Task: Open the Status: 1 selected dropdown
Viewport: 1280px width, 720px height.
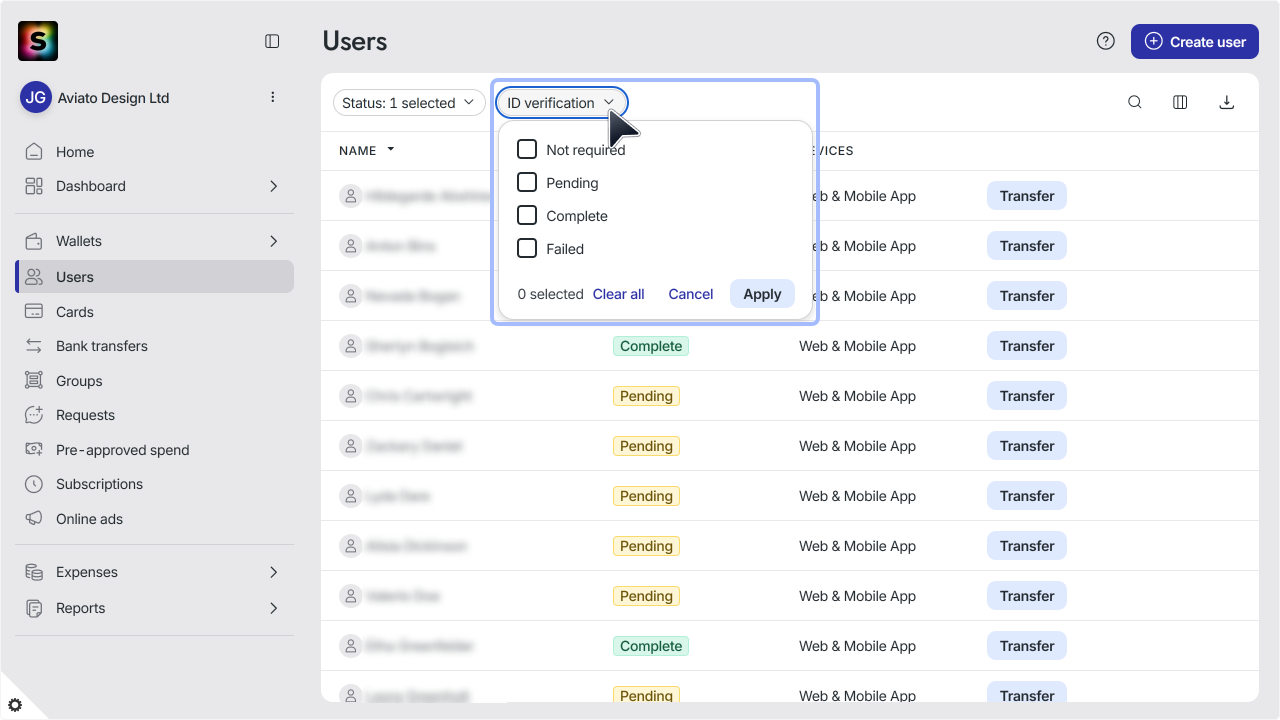Action: point(409,103)
